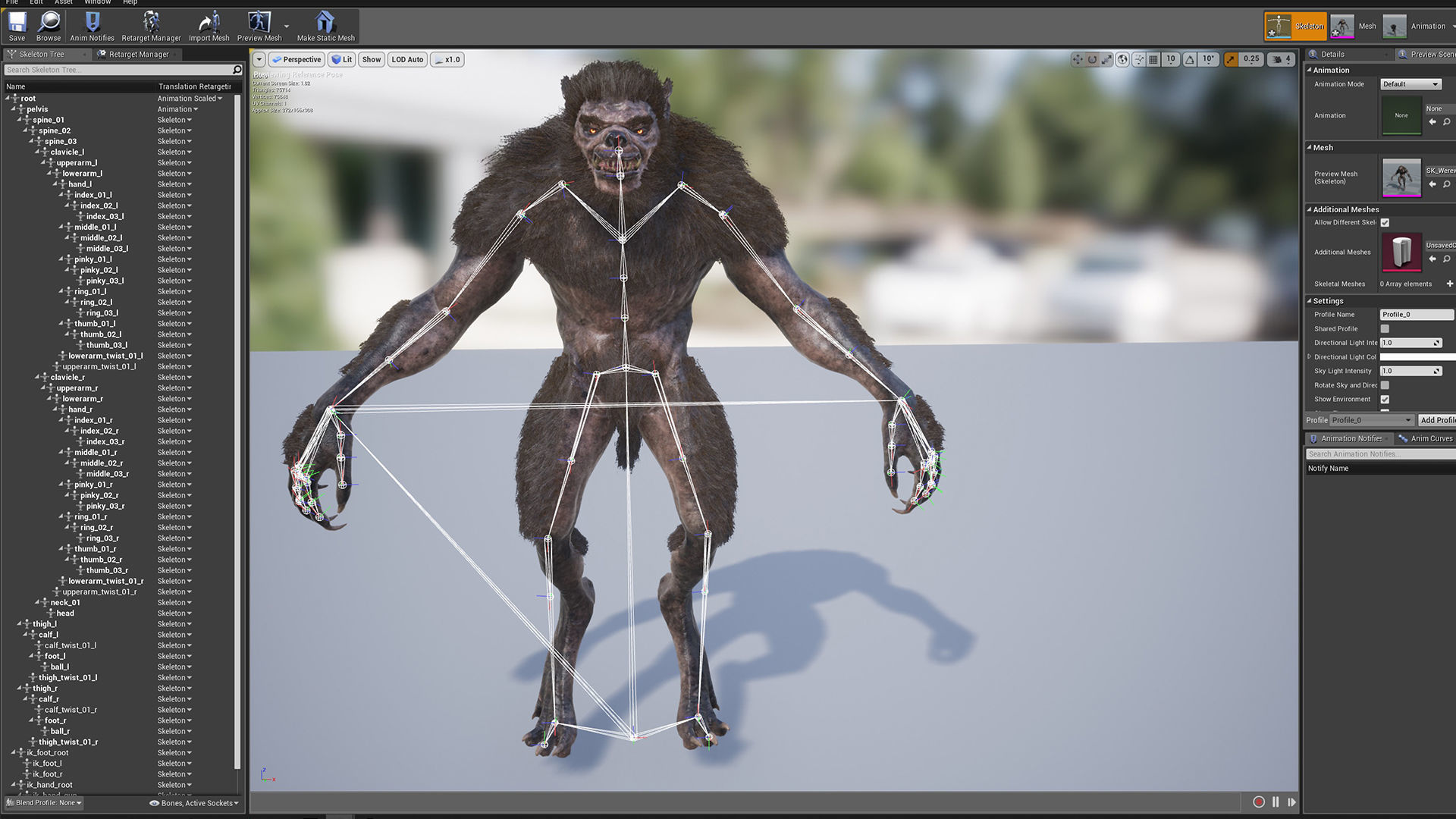1456x819 pixels.
Task: Click the x1.0 playback speed button
Action: pos(447,59)
